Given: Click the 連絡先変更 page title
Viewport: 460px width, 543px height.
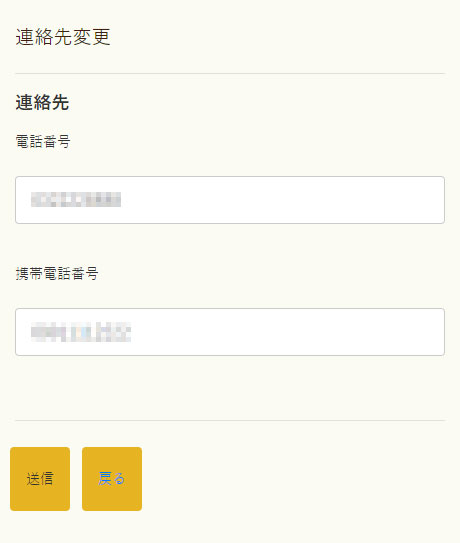Looking at the screenshot, I should point(63,37).
